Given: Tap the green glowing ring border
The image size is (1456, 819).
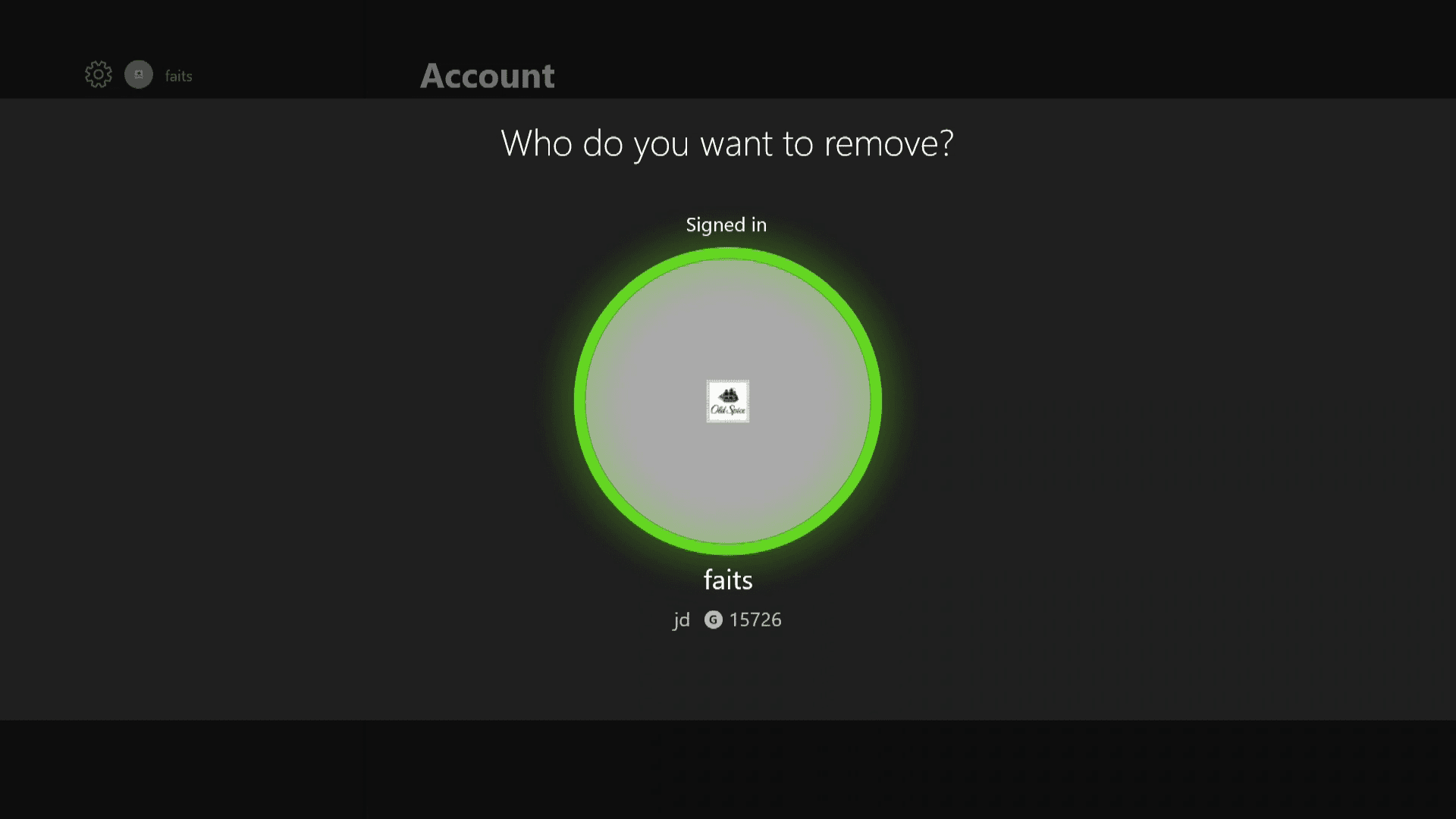Looking at the screenshot, I should click(x=728, y=253).
